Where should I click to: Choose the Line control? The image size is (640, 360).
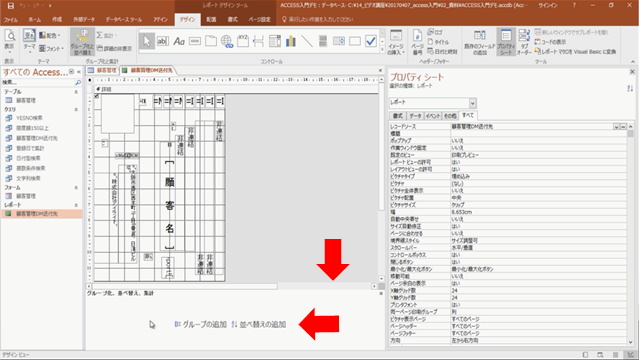tap(307, 41)
